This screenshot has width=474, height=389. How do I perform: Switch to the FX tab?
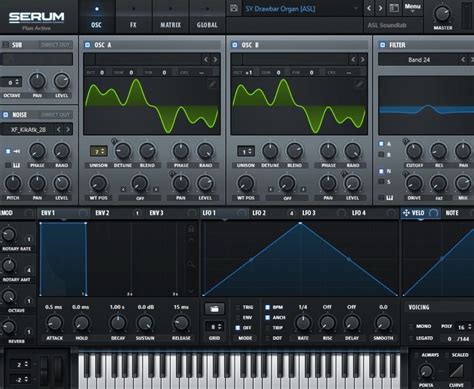(133, 17)
